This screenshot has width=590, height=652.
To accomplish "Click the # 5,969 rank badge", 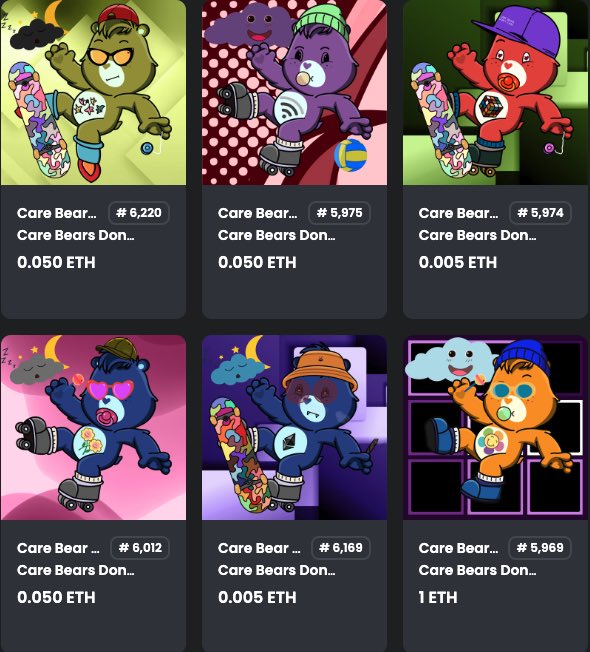I will point(540,548).
